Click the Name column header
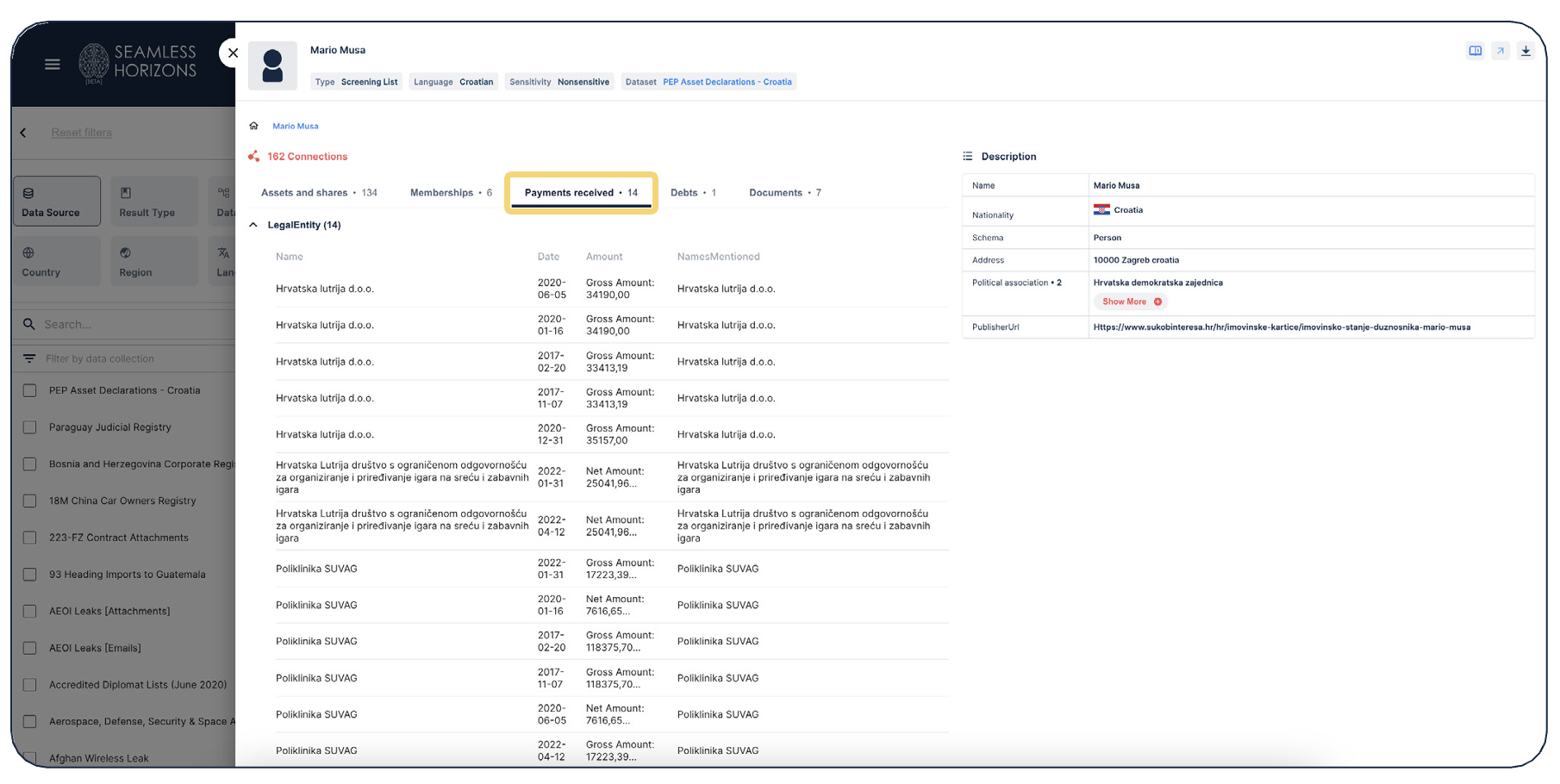1560x784 pixels. 290,257
